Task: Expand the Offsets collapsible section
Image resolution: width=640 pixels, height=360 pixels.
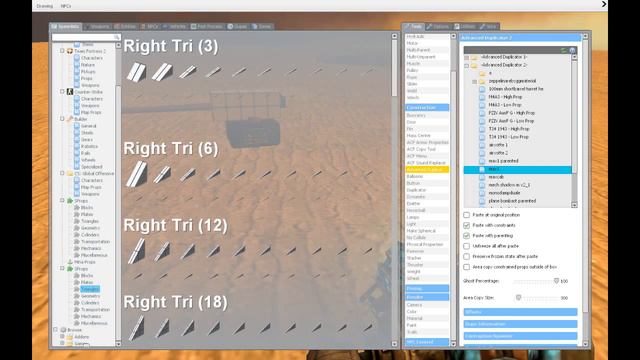Action: point(520,312)
